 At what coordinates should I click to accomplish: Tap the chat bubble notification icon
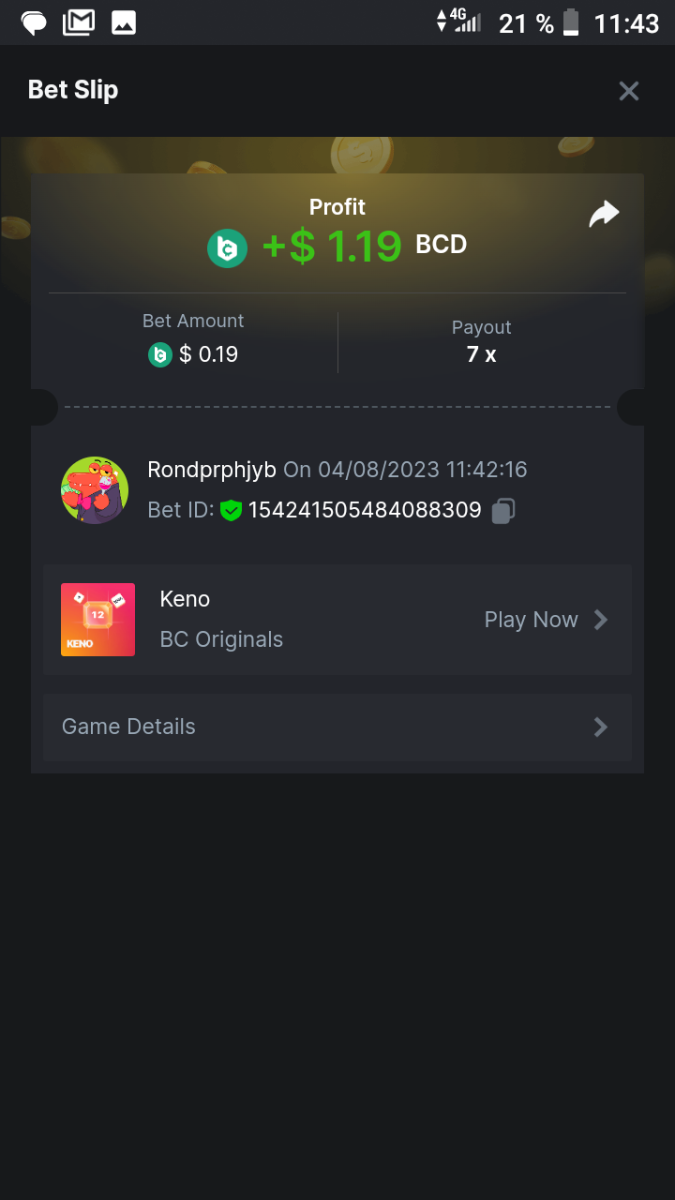(x=35, y=23)
